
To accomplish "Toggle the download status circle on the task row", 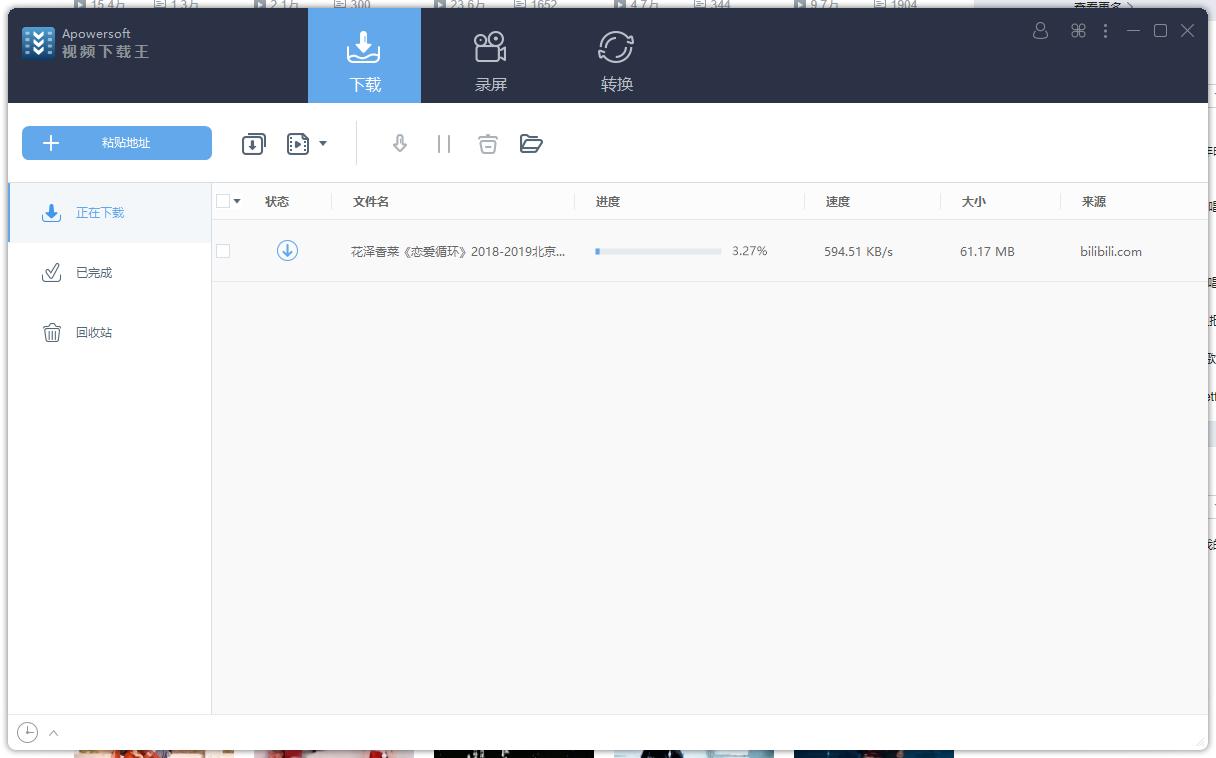I will 287,251.
